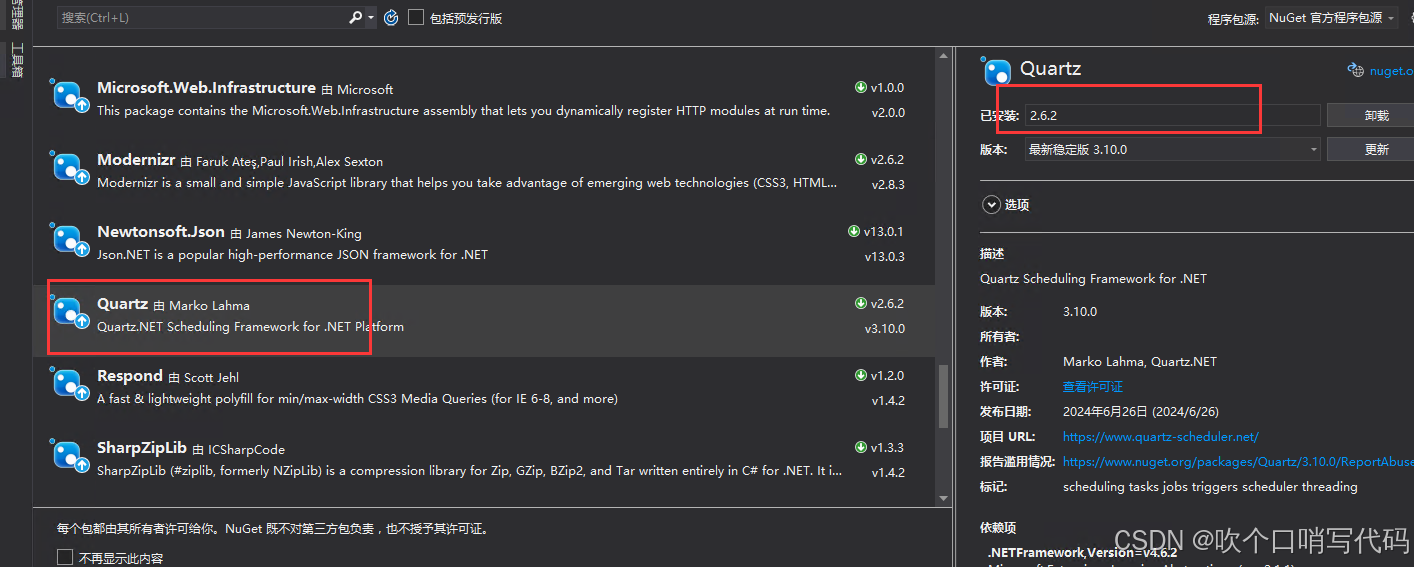This screenshot has width=1414, height=567.
Task: Open the 工具箱 side tab
Action: pos(16,60)
